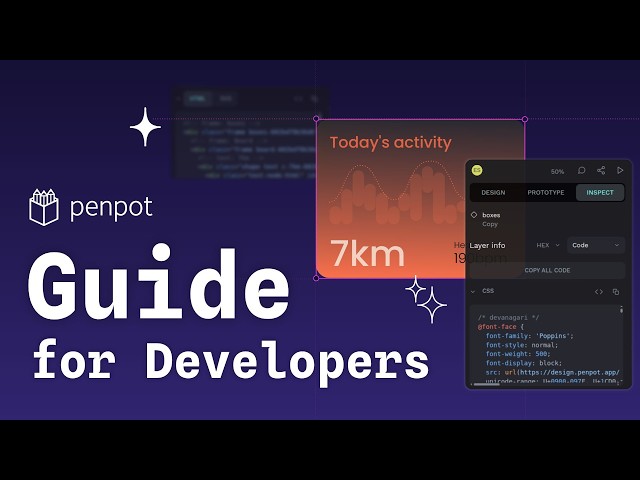The image size is (640, 480).
Task: Click the @font-face code line
Action: point(500,327)
